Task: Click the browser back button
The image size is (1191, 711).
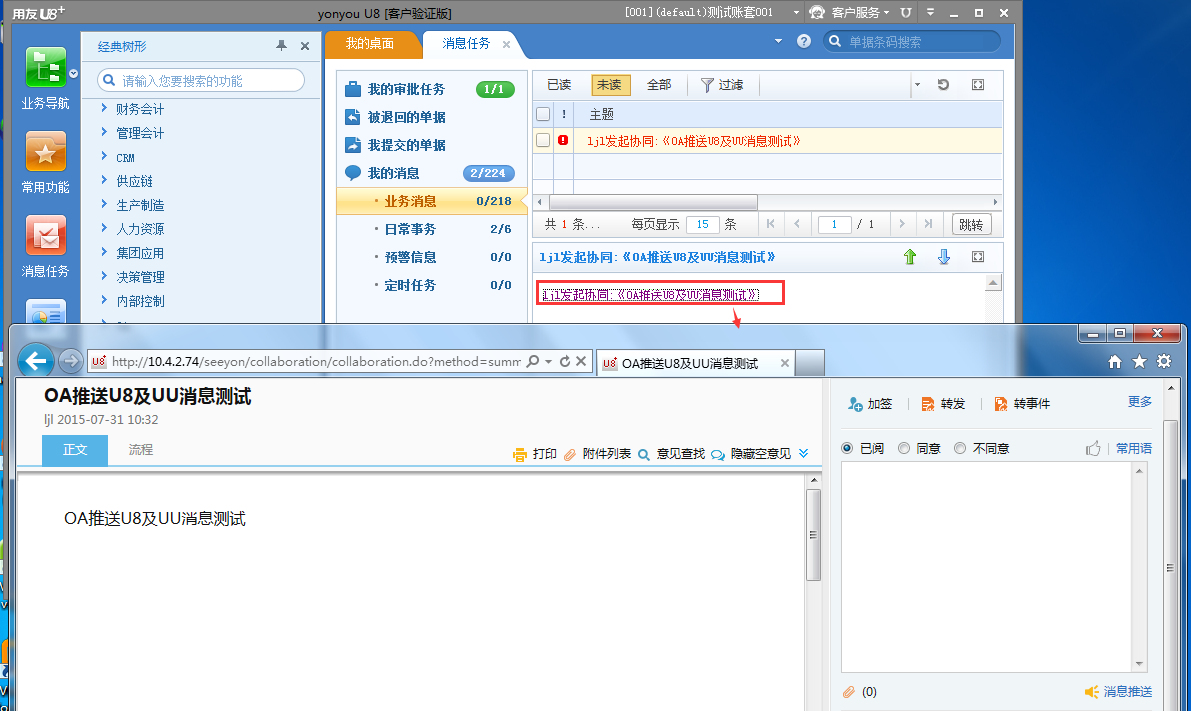Action: [36, 361]
